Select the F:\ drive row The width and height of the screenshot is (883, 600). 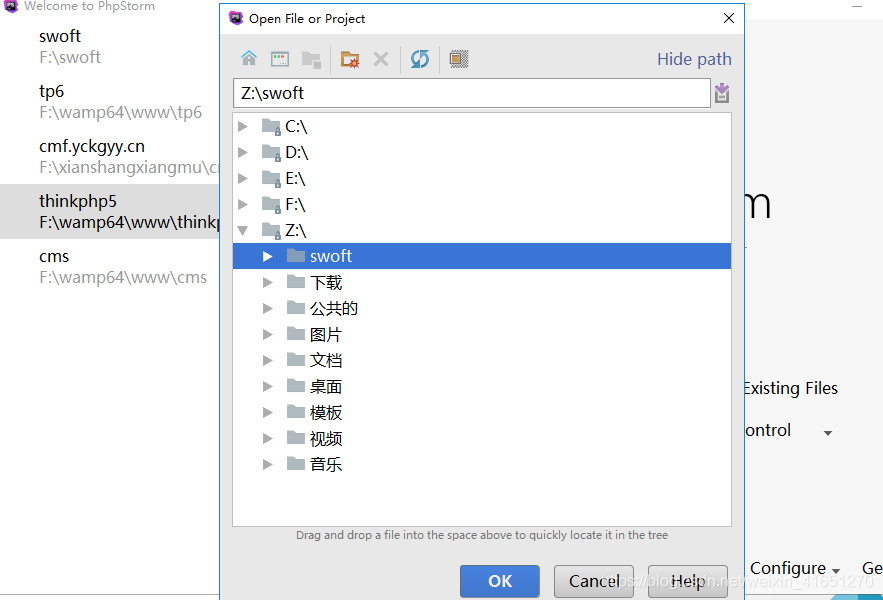[x=482, y=204]
